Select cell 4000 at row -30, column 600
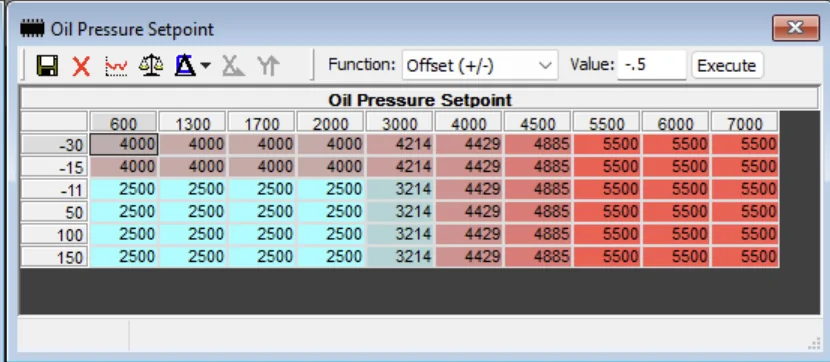This screenshot has height=362, width=830. [123, 144]
